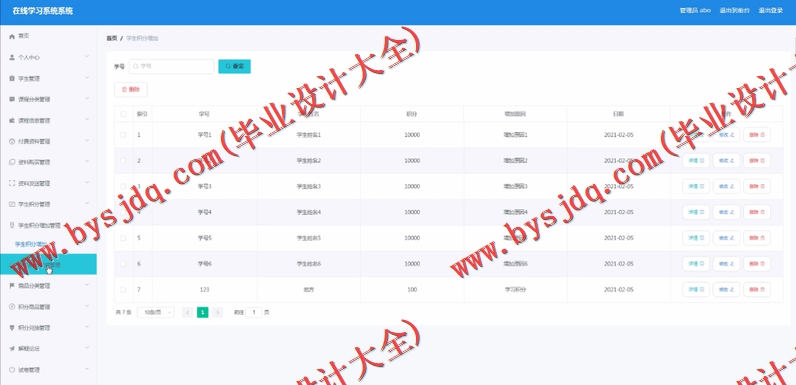Open 详情 for row 学号3

pos(696,186)
